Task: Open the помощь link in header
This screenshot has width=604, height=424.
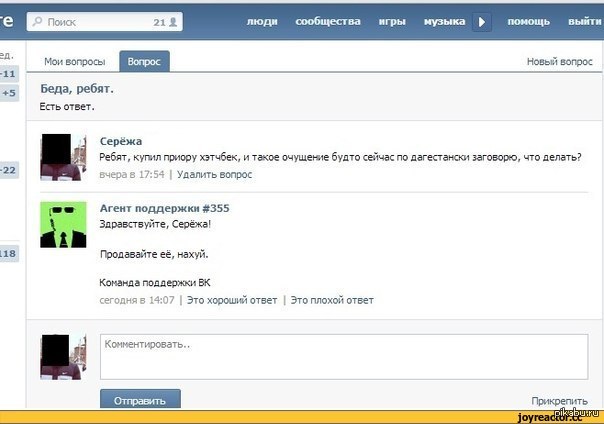Action: pyautogui.click(x=528, y=22)
